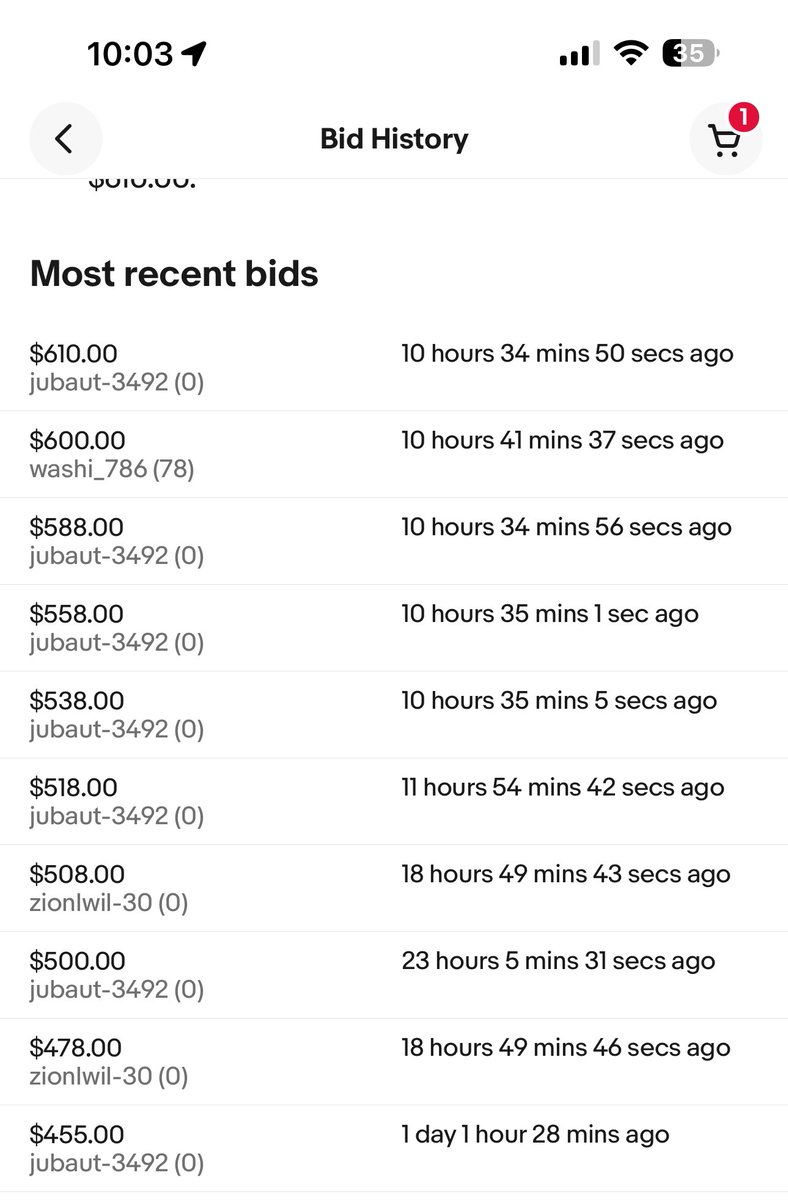The height and width of the screenshot is (1200, 788).
Task: Tap the $500.00 bid from 23 hours ago
Action: 394,976
